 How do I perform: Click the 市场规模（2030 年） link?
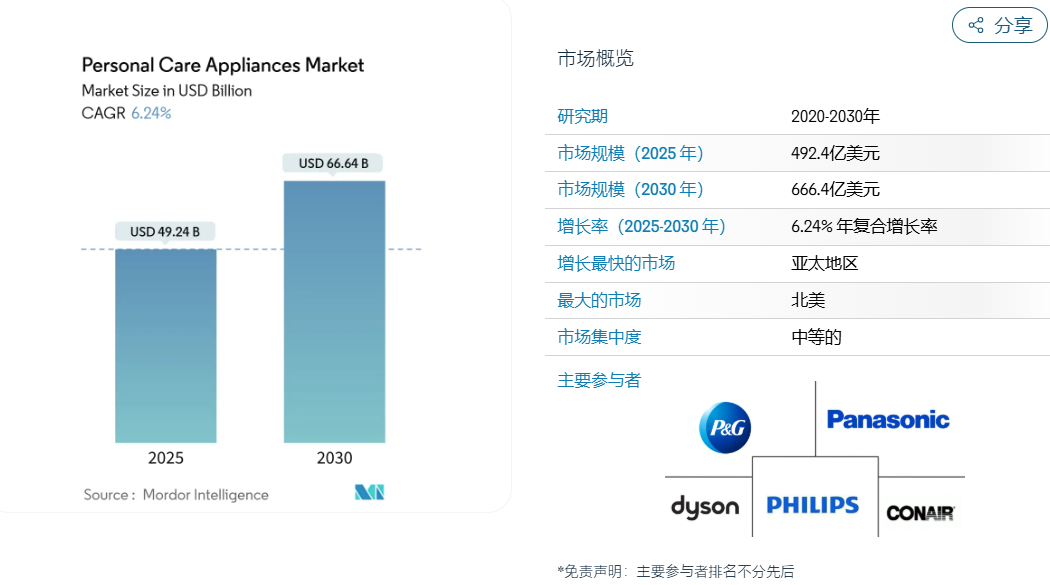pyautogui.click(x=628, y=190)
